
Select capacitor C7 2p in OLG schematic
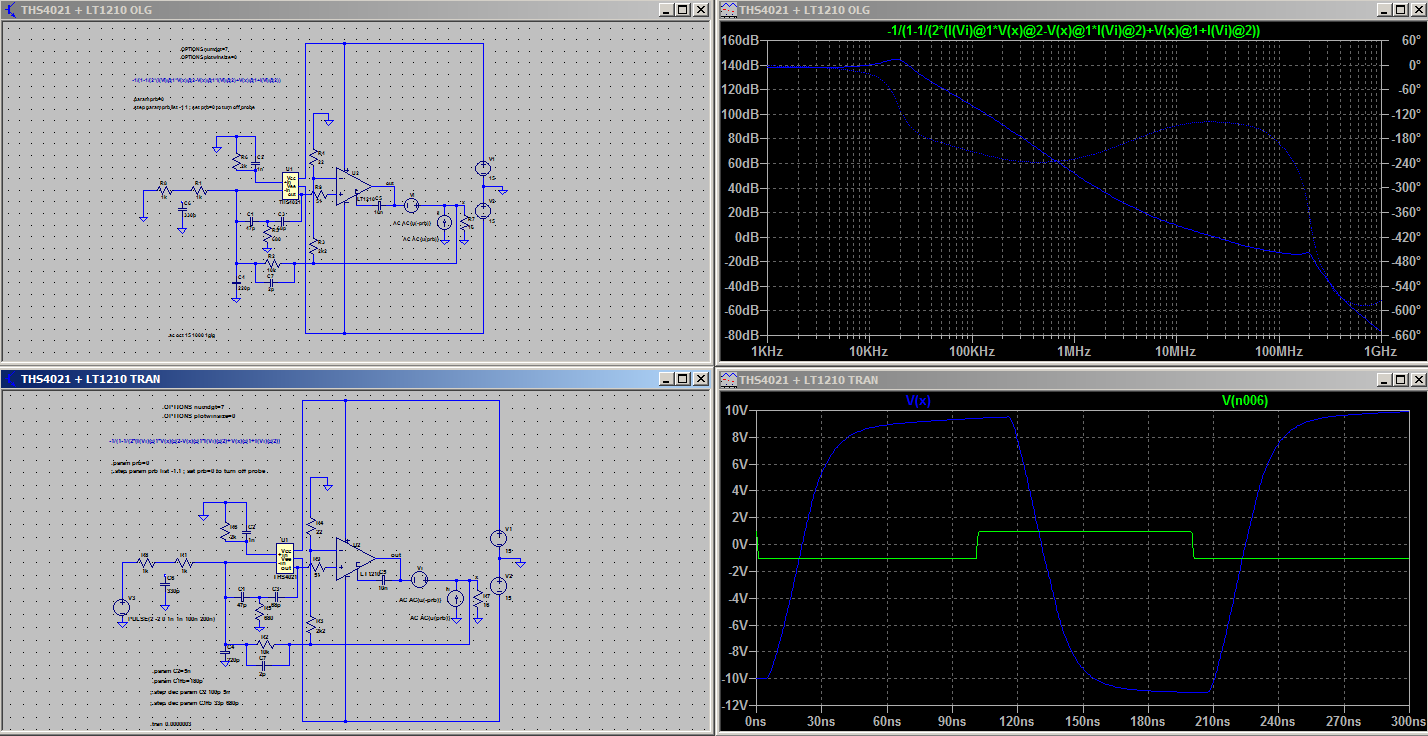[x=271, y=282]
